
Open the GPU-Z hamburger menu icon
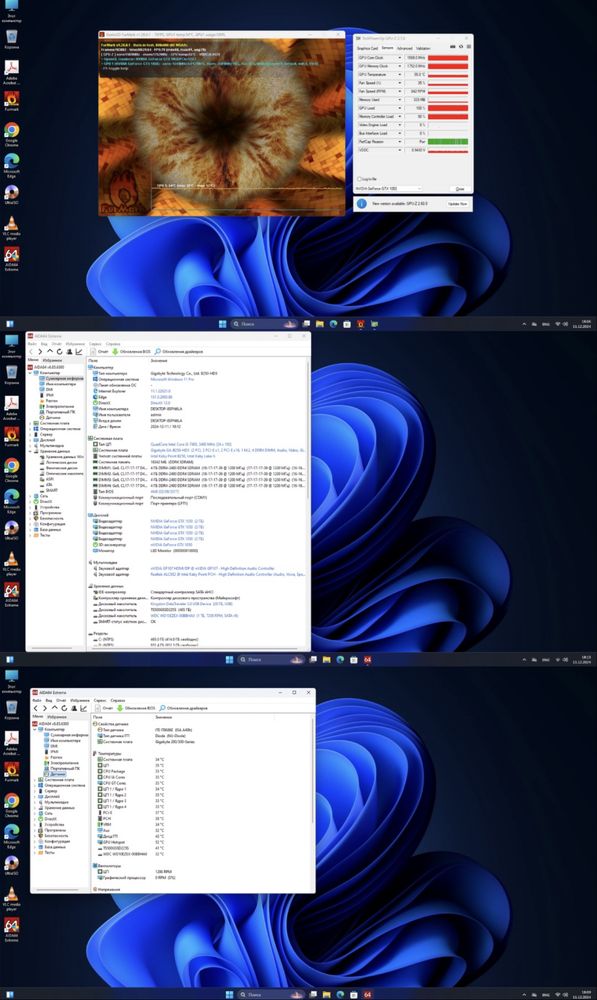pos(469,47)
